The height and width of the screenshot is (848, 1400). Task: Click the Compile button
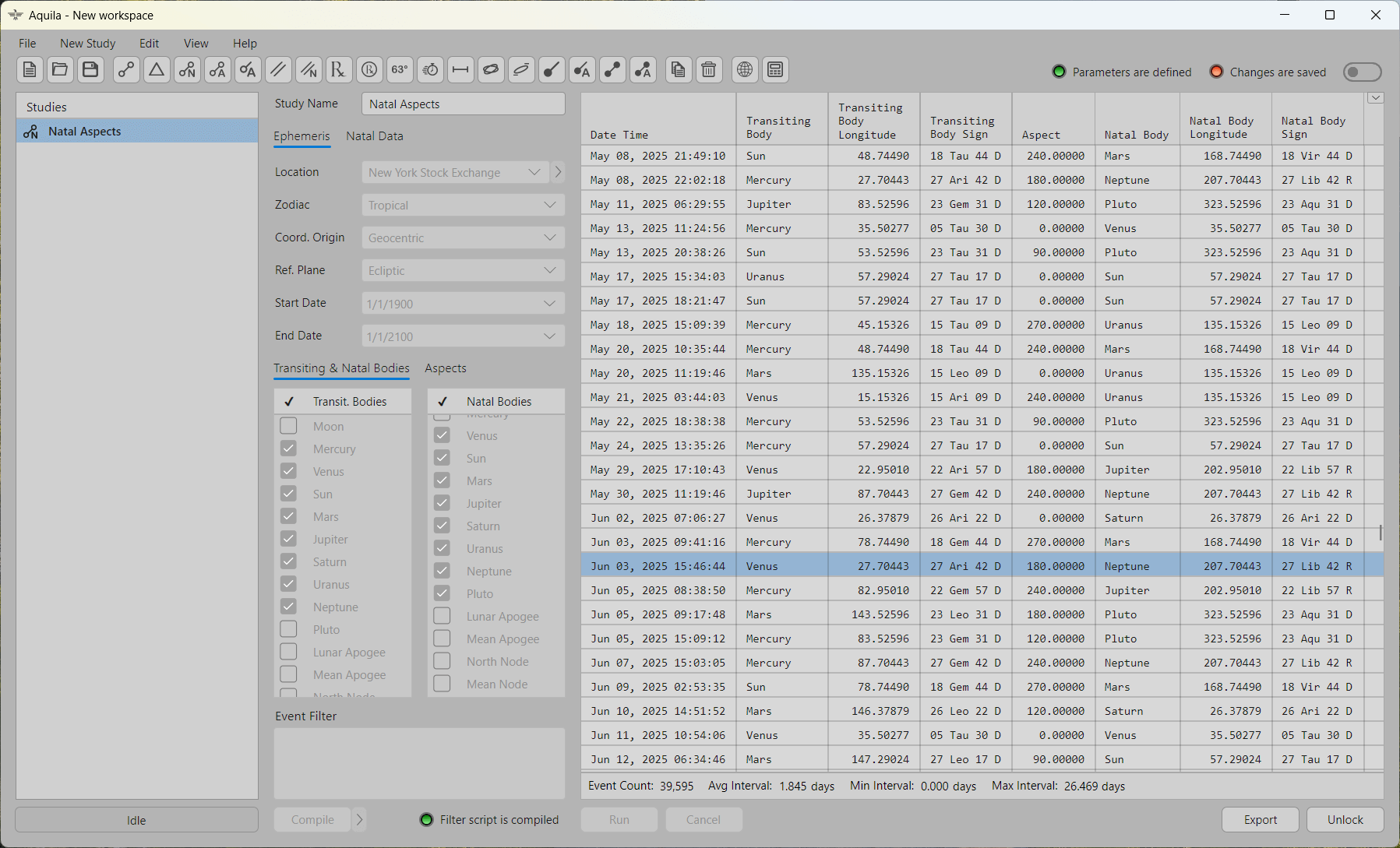(312, 819)
